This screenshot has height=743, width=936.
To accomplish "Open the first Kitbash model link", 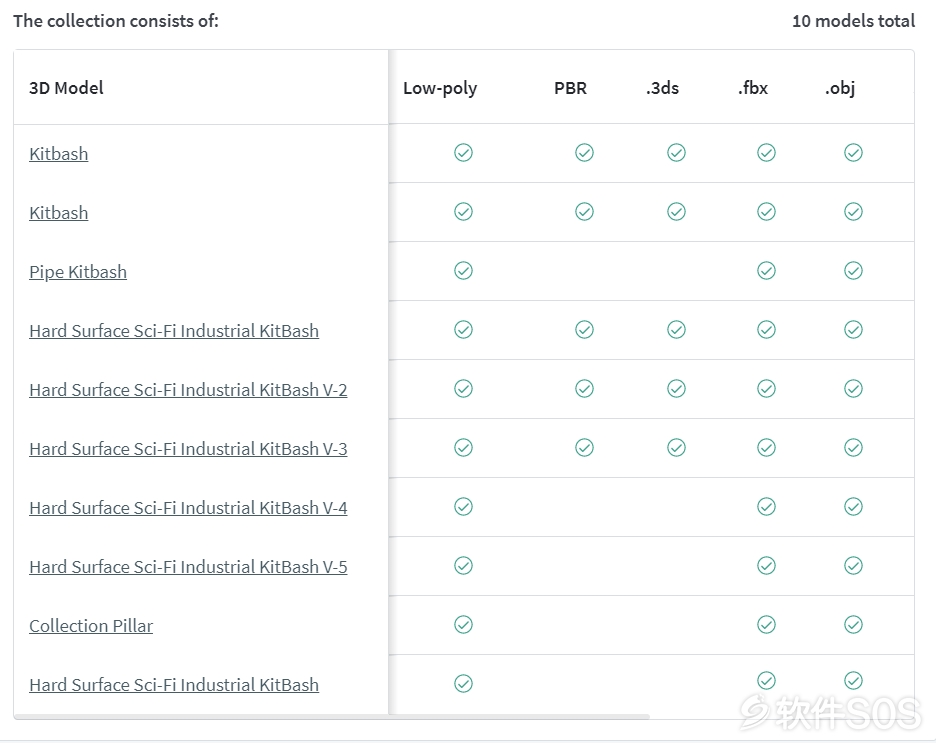I will (58, 154).
